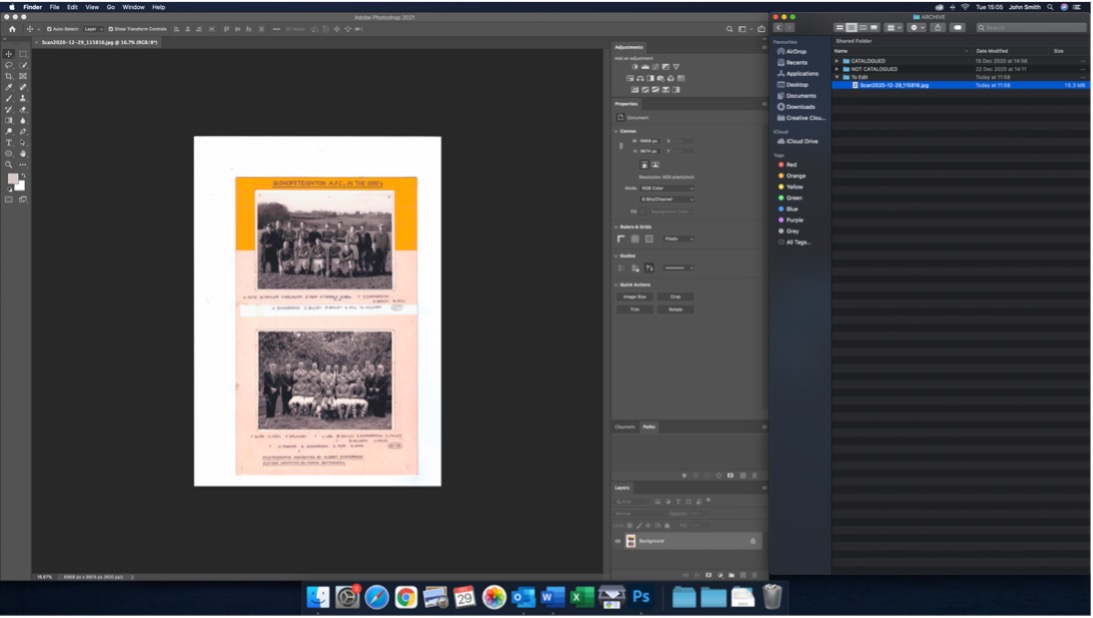Open the RGB Color mode dropdown
Image resolution: width=1093 pixels, height=618 pixels.
click(667, 188)
